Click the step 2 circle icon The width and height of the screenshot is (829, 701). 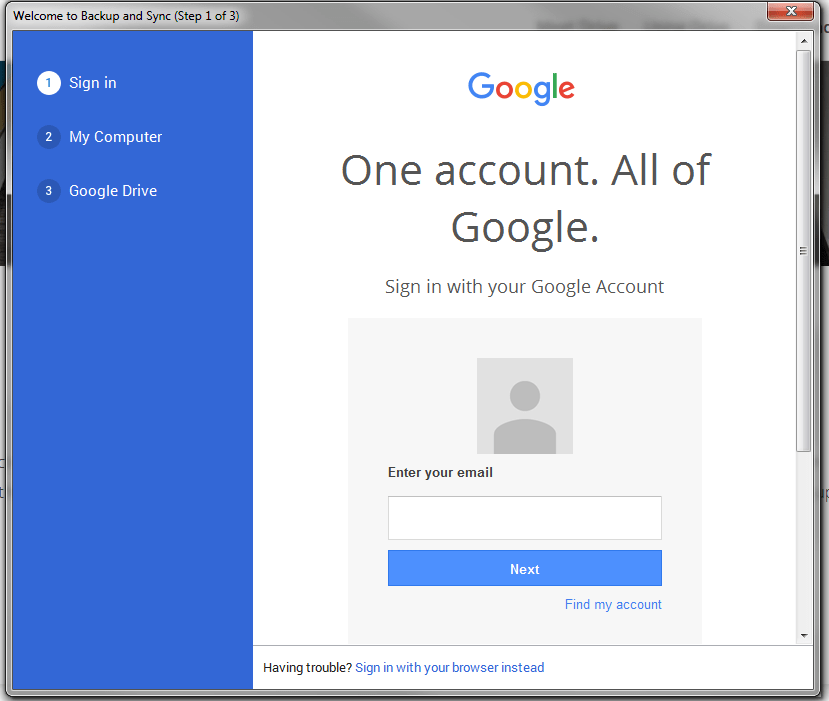coord(49,137)
